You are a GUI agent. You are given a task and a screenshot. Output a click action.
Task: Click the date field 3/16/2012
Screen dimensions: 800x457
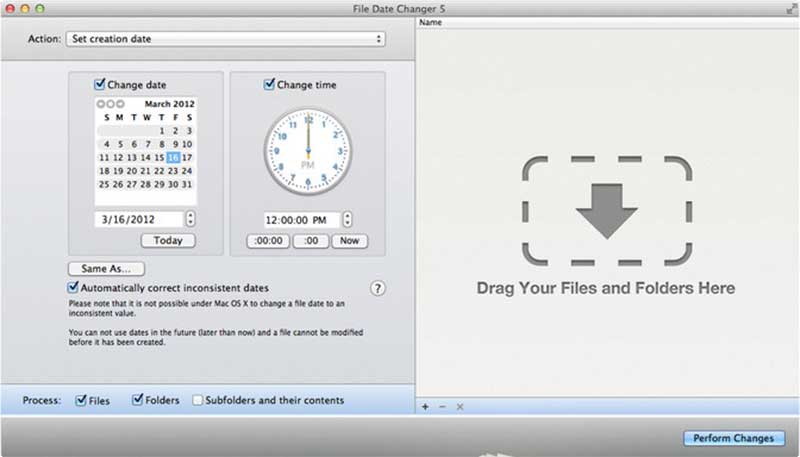point(139,219)
